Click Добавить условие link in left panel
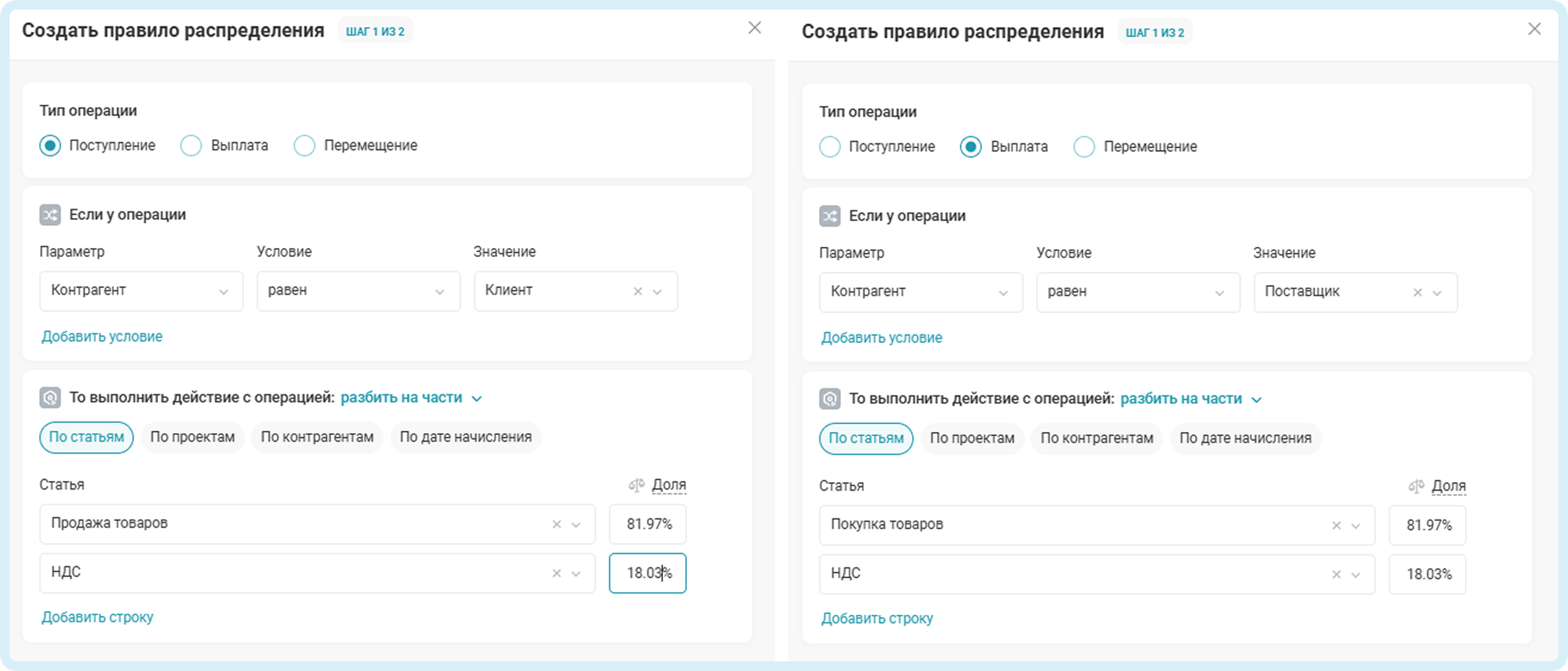The height and width of the screenshot is (671, 1568). point(102,337)
